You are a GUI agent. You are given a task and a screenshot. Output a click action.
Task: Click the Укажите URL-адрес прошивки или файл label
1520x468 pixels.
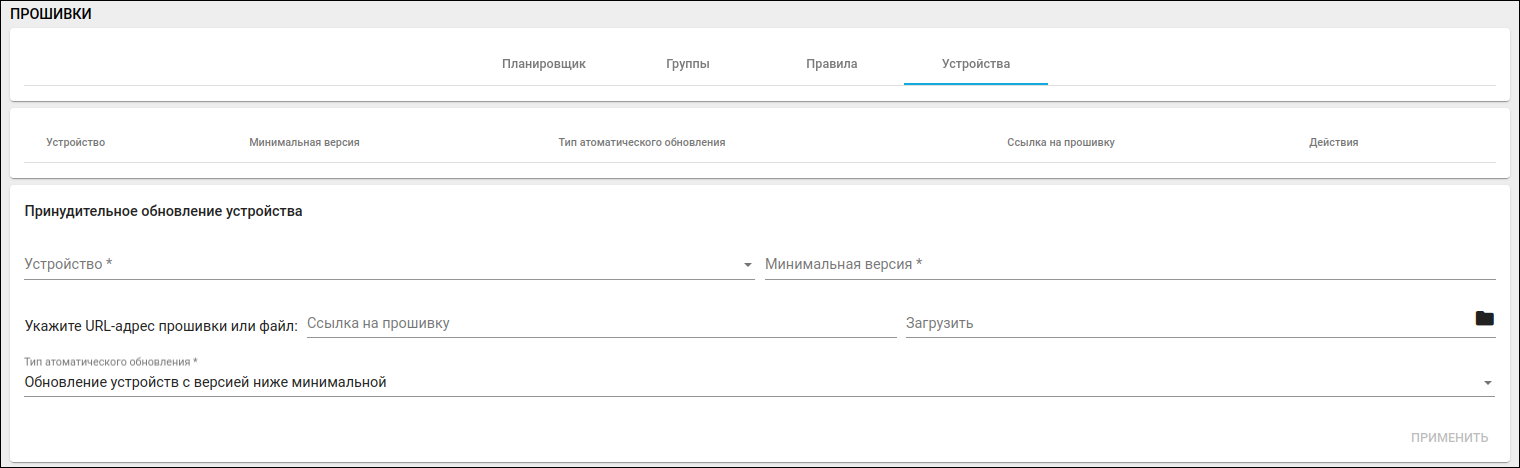point(161,325)
